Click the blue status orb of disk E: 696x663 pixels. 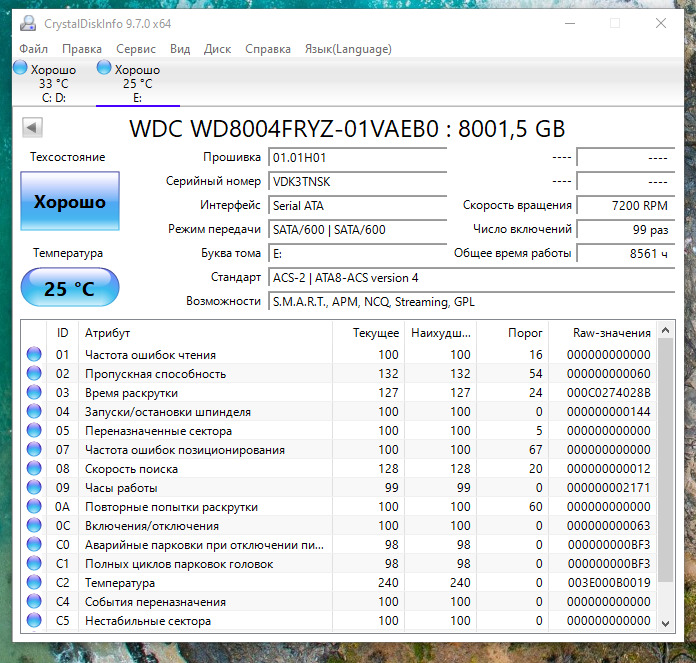click(x=104, y=69)
